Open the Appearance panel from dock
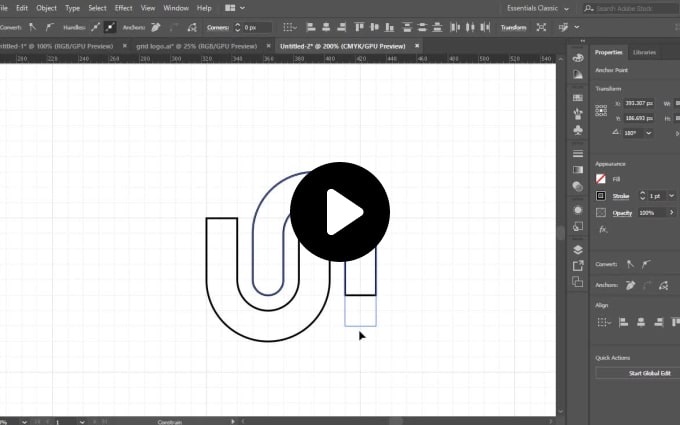 578,210
